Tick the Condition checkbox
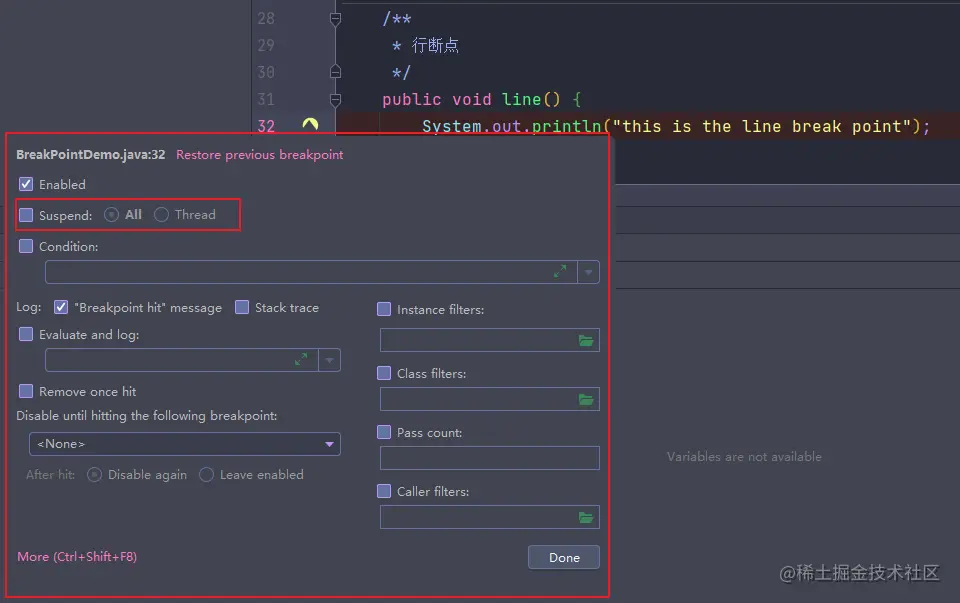The image size is (960, 603). coord(26,246)
